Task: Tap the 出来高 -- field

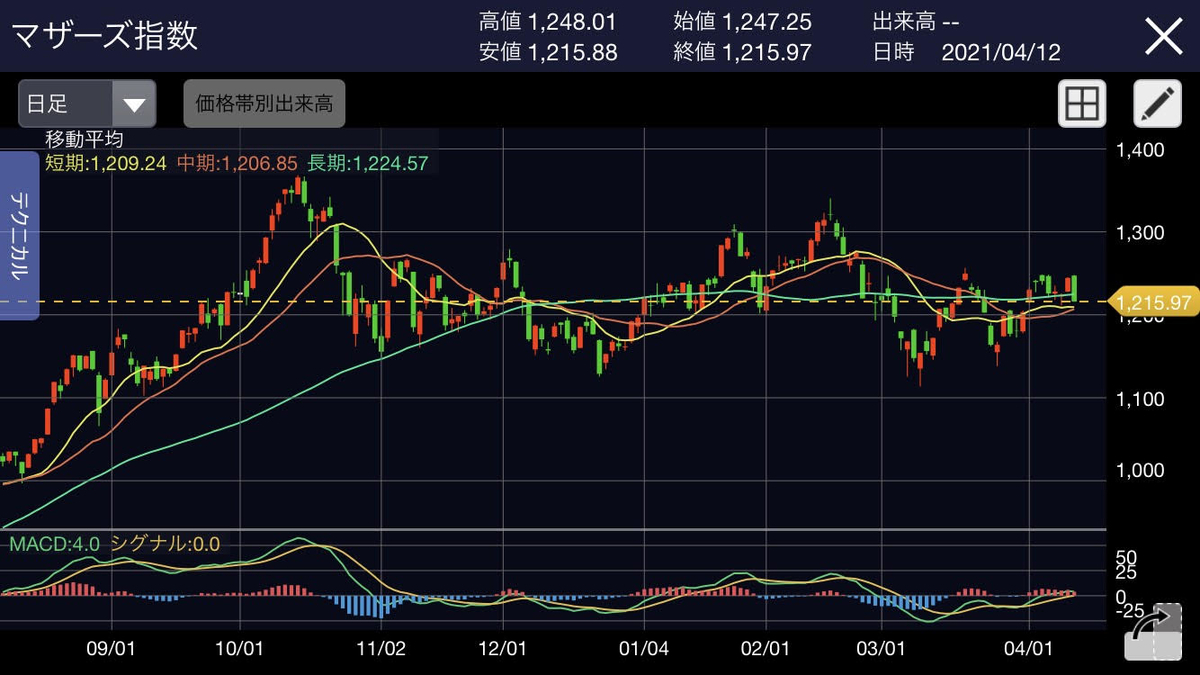Action: [915, 21]
